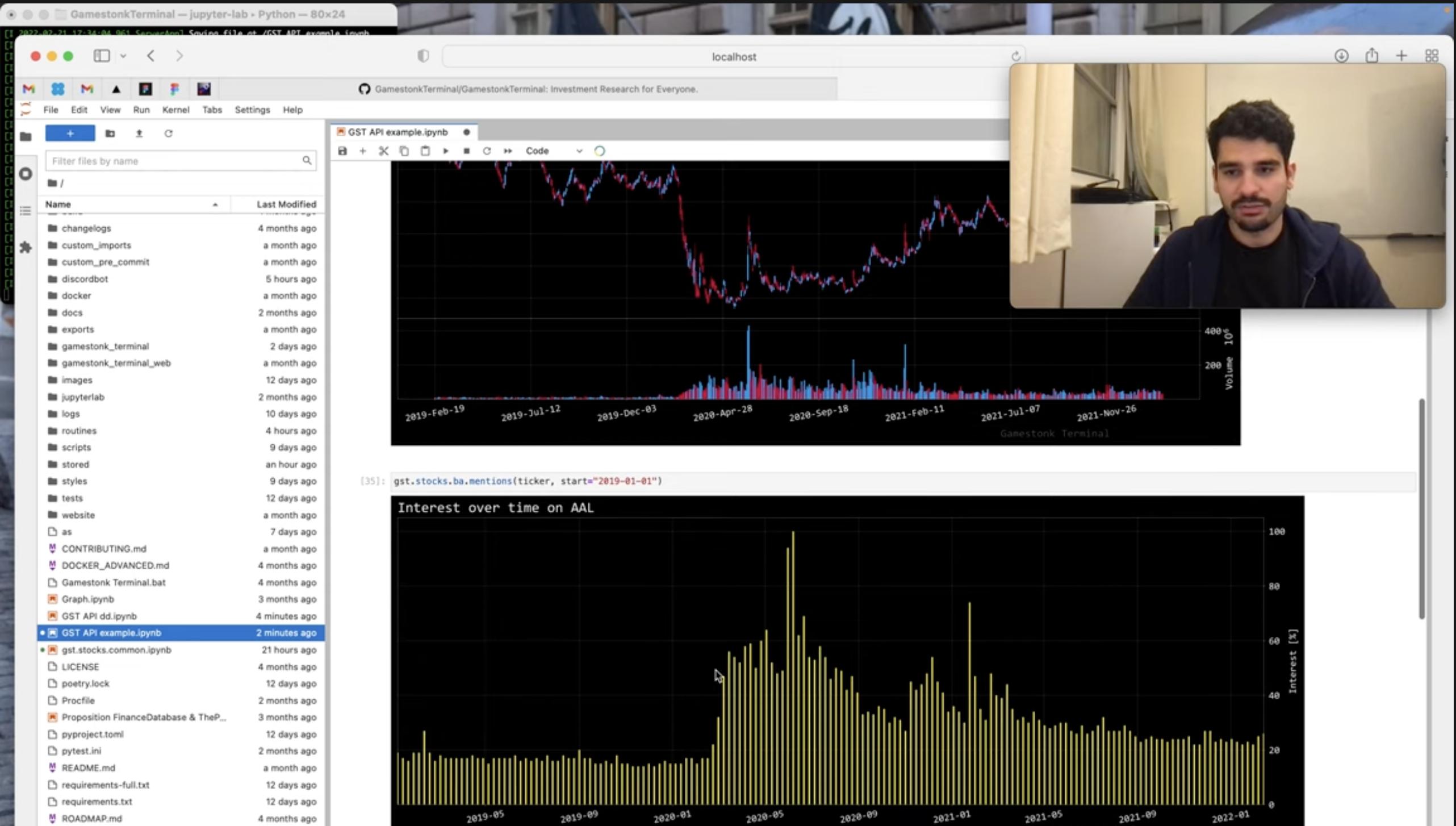Close the GST API example.ipynb tab via its dot
The height and width of the screenshot is (826, 1456).
pyautogui.click(x=466, y=132)
